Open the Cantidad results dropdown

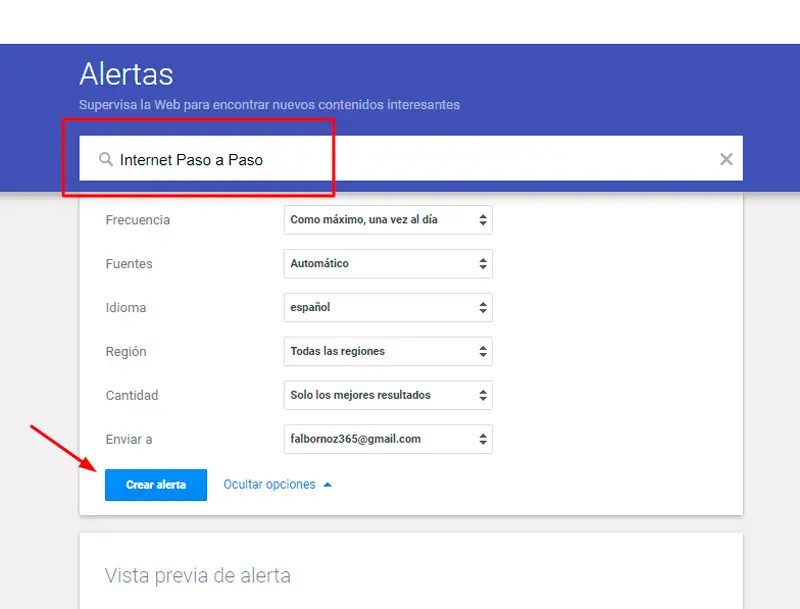point(388,395)
